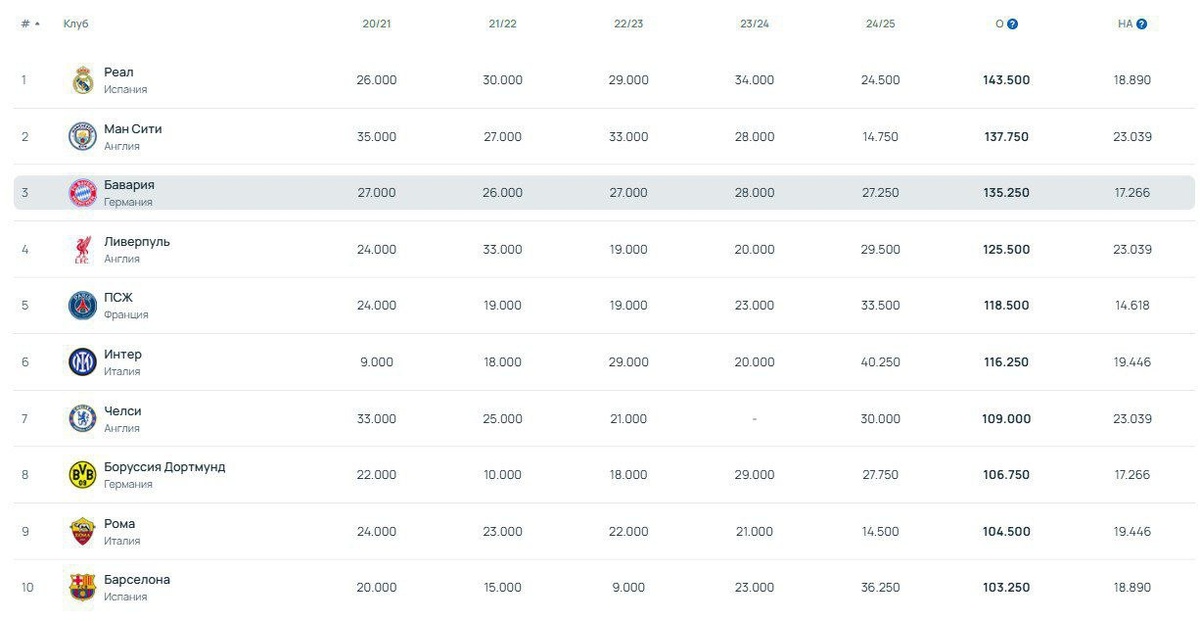Click the Liverpool club crest
1200x621 pixels.
82,250
